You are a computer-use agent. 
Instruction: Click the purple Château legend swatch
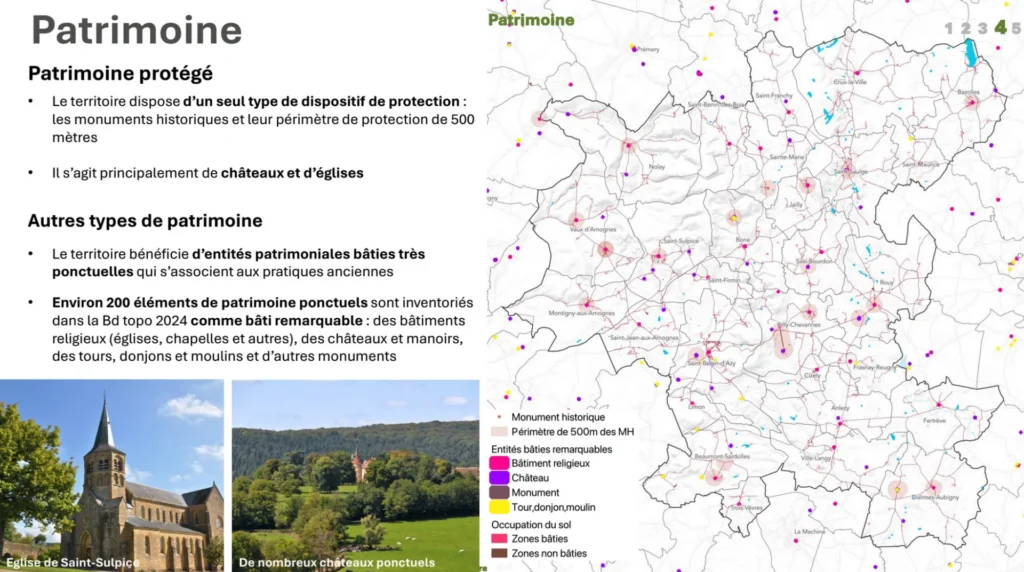tap(498, 478)
